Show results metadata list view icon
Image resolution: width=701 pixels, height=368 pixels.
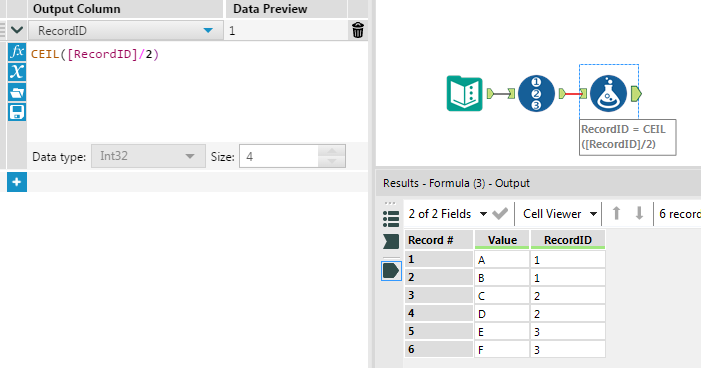391,219
